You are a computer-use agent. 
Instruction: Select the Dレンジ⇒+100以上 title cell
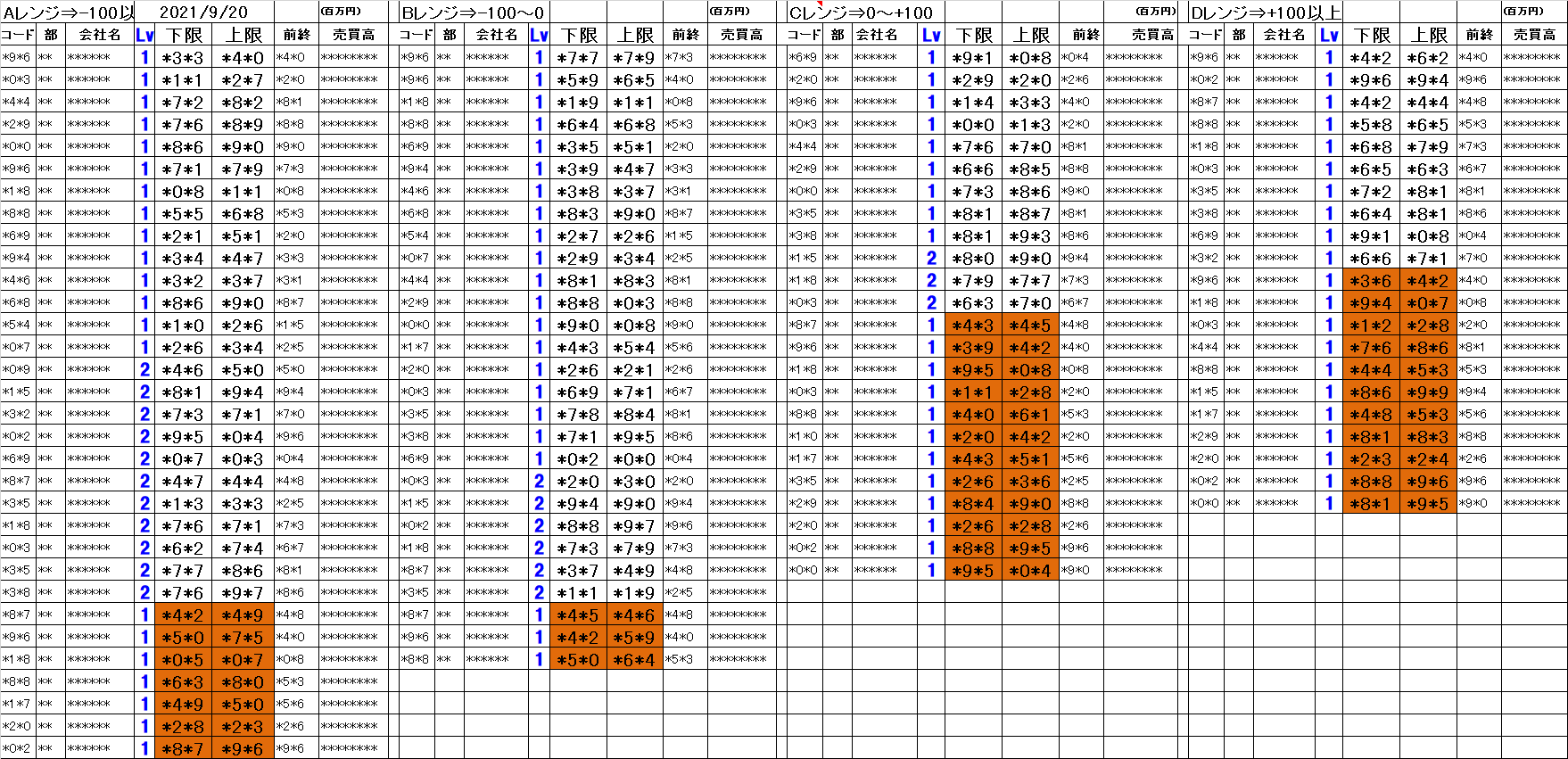[x=1266, y=12]
